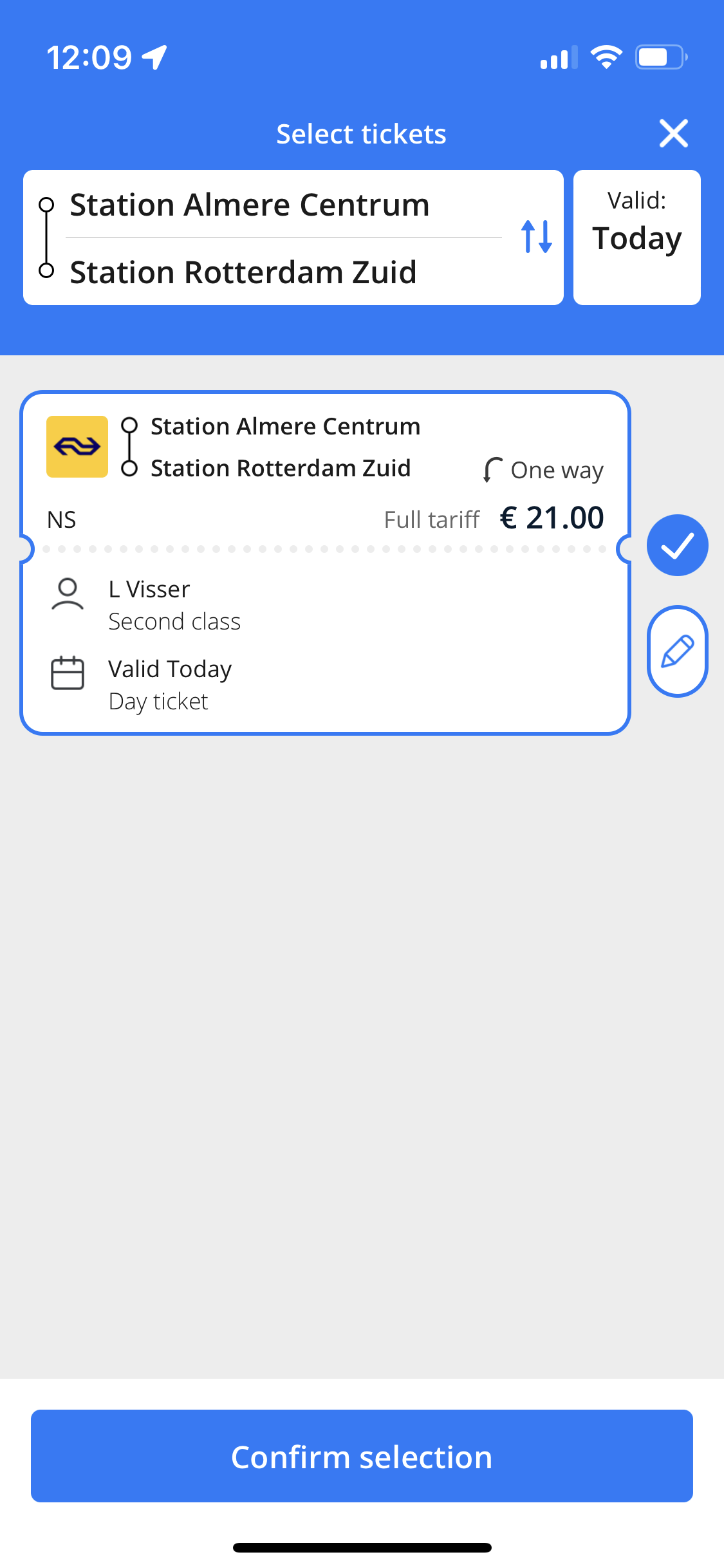The height and width of the screenshot is (1568, 724).
Task: Toggle the ticket selection checkmark
Action: pos(678,545)
